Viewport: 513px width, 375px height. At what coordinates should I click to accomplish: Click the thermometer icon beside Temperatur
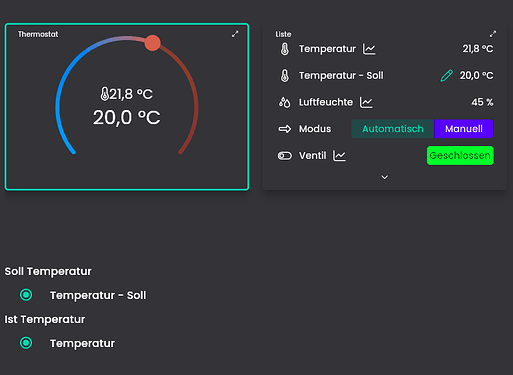[x=285, y=49]
